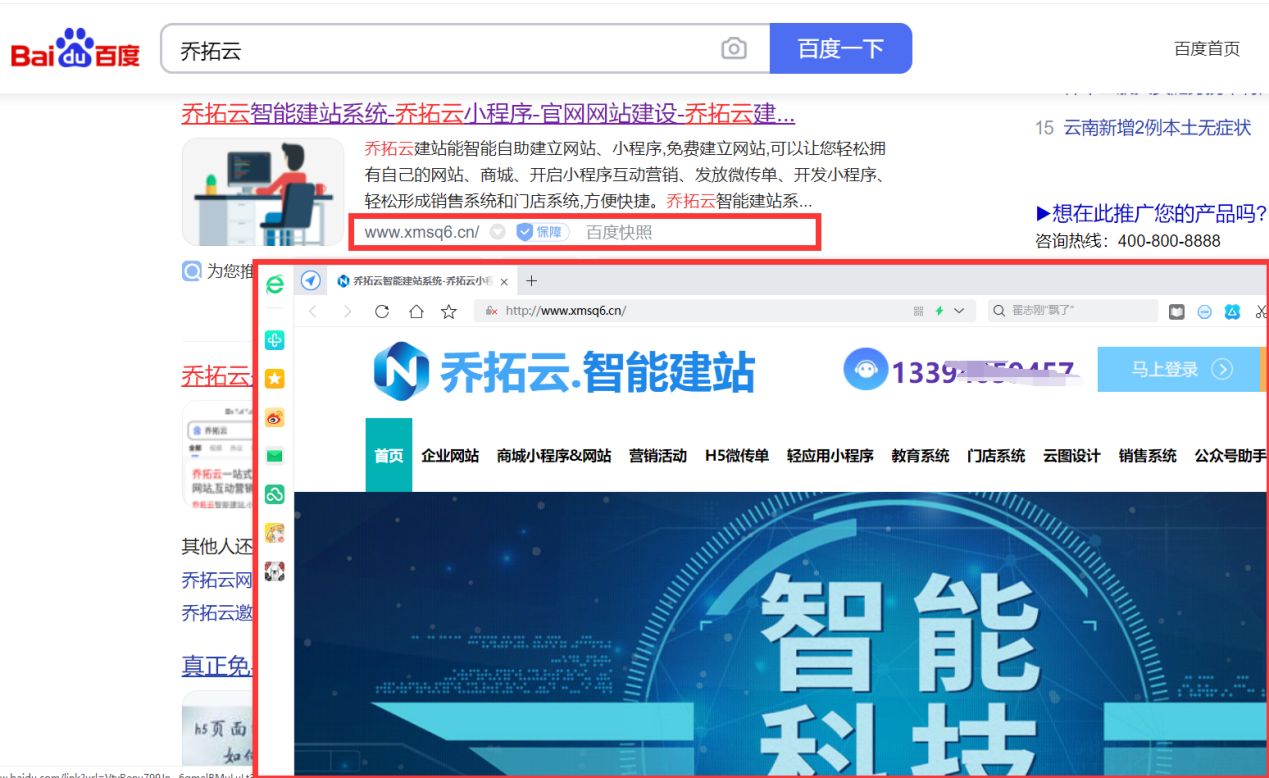Open the blue game center icon in the toolbar
The width and height of the screenshot is (1269, 778).
click(1232, 311)
